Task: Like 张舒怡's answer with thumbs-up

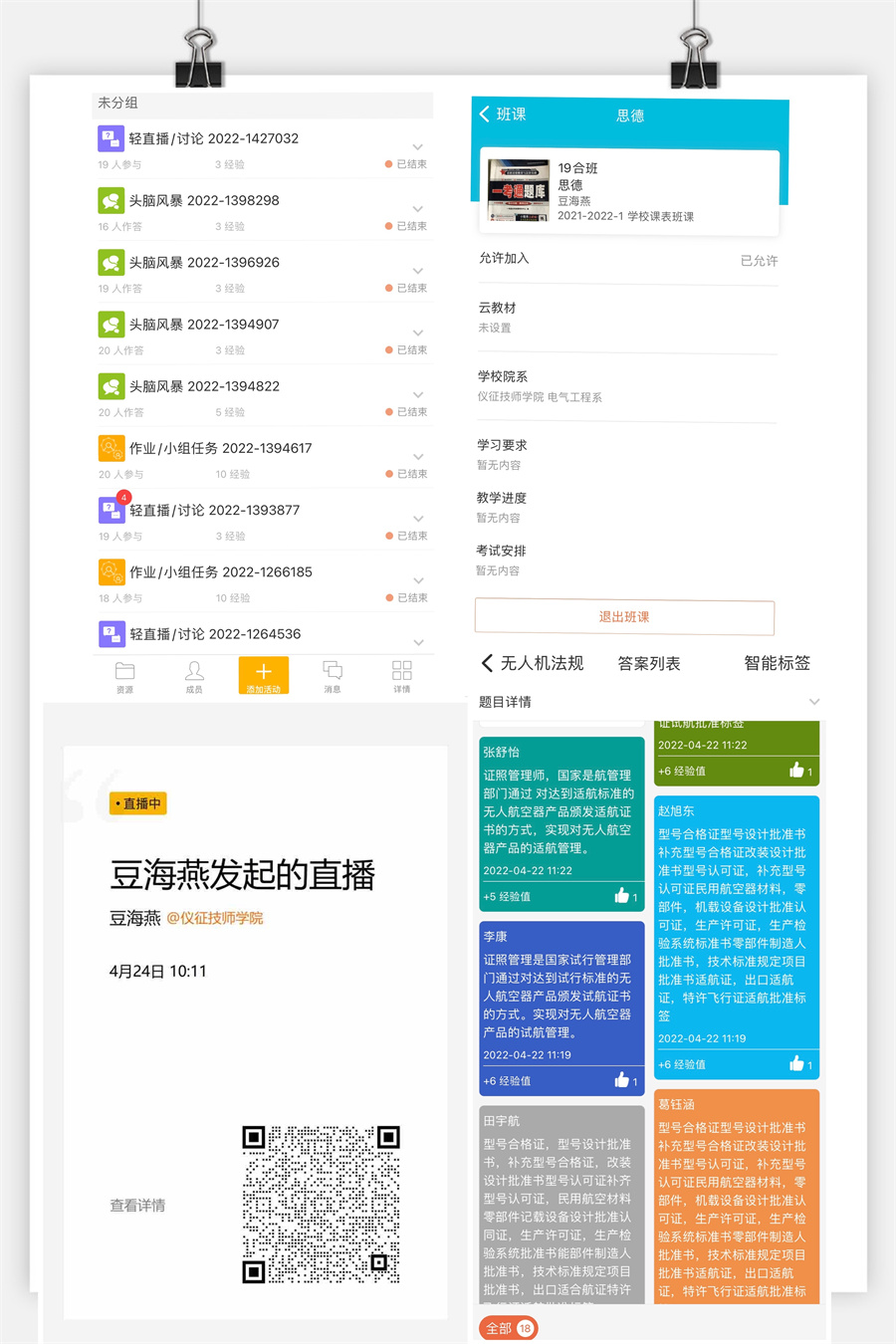Action: pos(622,896)
